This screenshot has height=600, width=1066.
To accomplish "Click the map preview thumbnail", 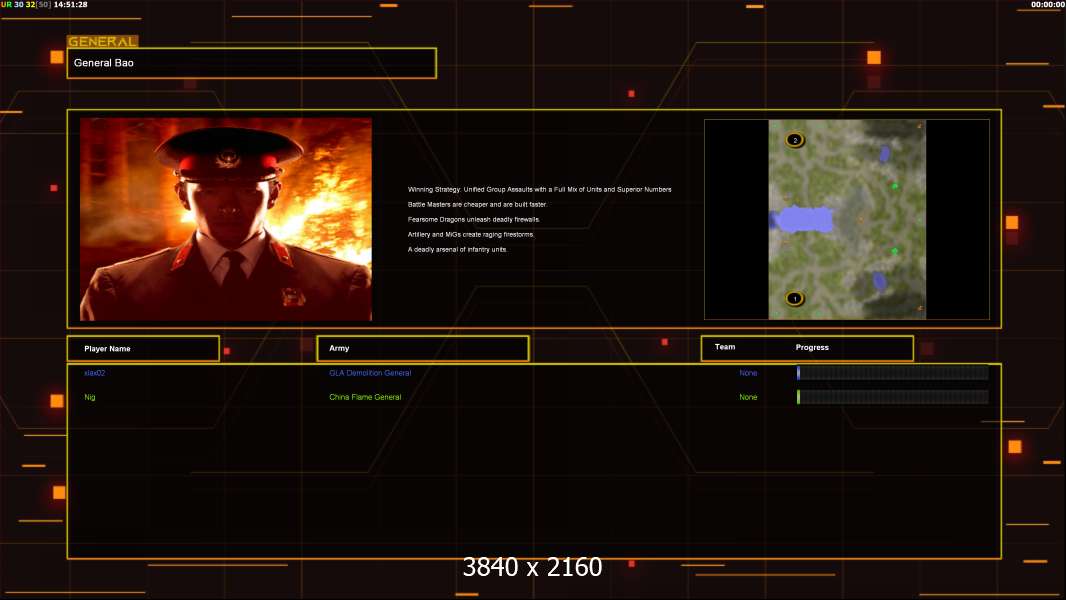I will (x=847, y=219).
